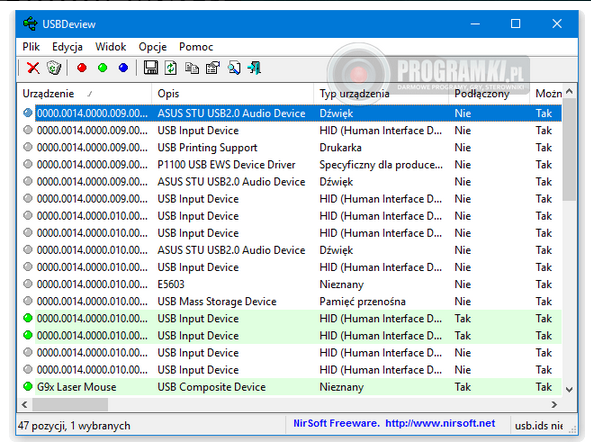Select the G9x Laser Mouse device name
591x447 pixels.
point(77,387)
